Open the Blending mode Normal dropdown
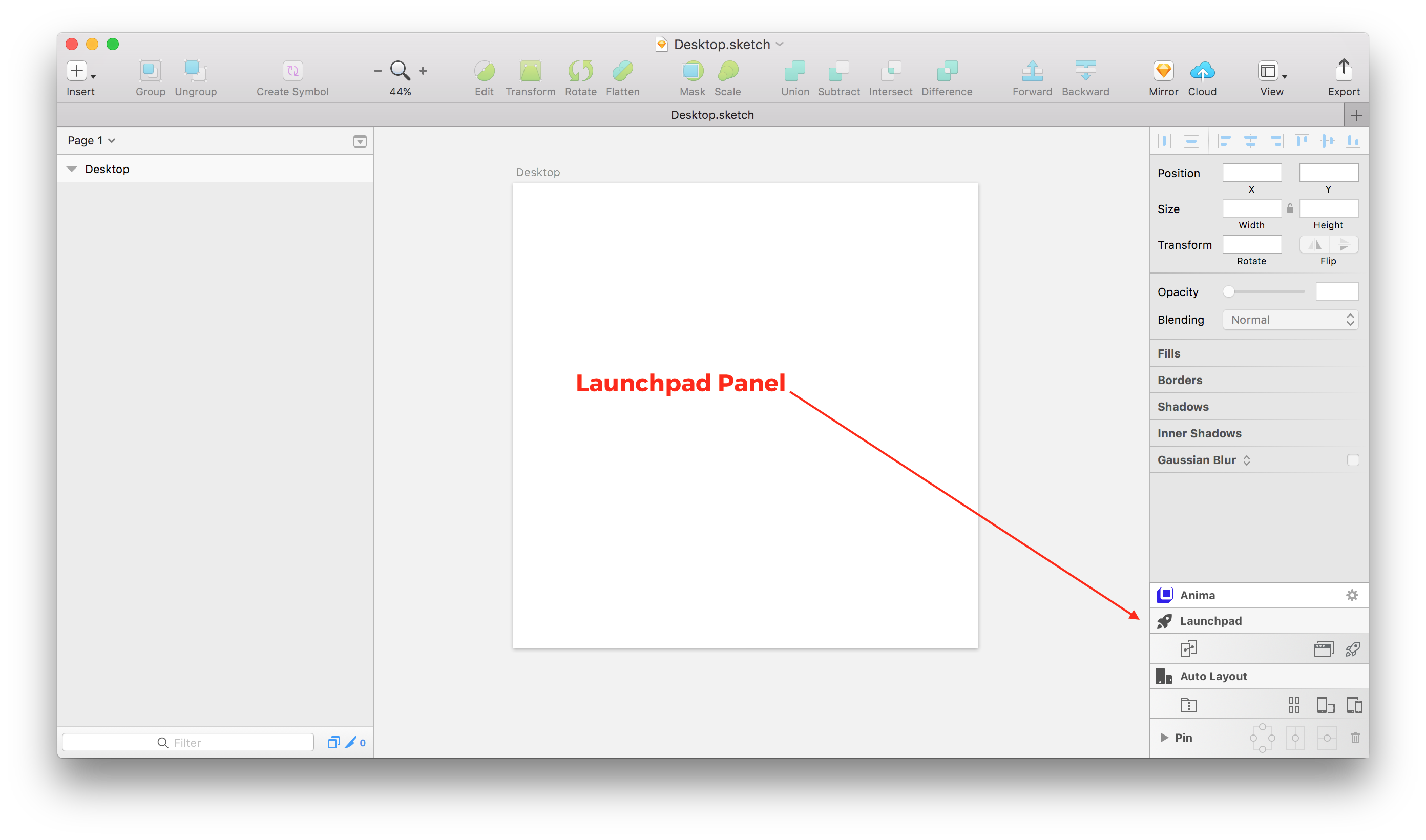The width and height of the screenshot is (1426, 840). coord(1290,320)
